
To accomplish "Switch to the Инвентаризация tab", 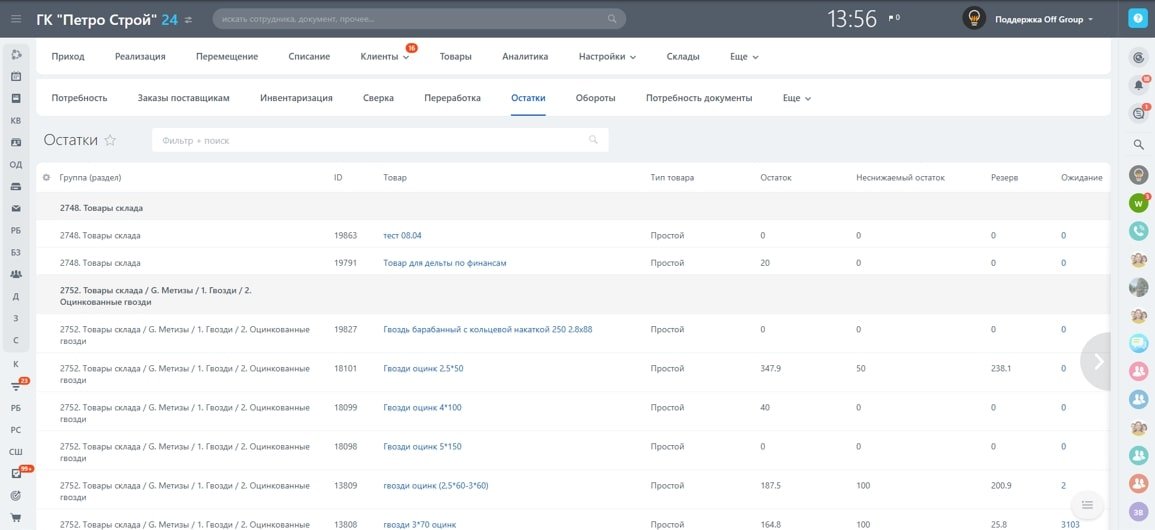I will 296,98.
